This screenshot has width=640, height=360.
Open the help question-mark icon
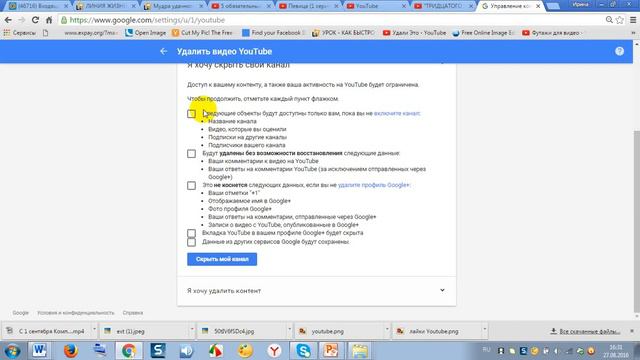(x=619, y=51)
